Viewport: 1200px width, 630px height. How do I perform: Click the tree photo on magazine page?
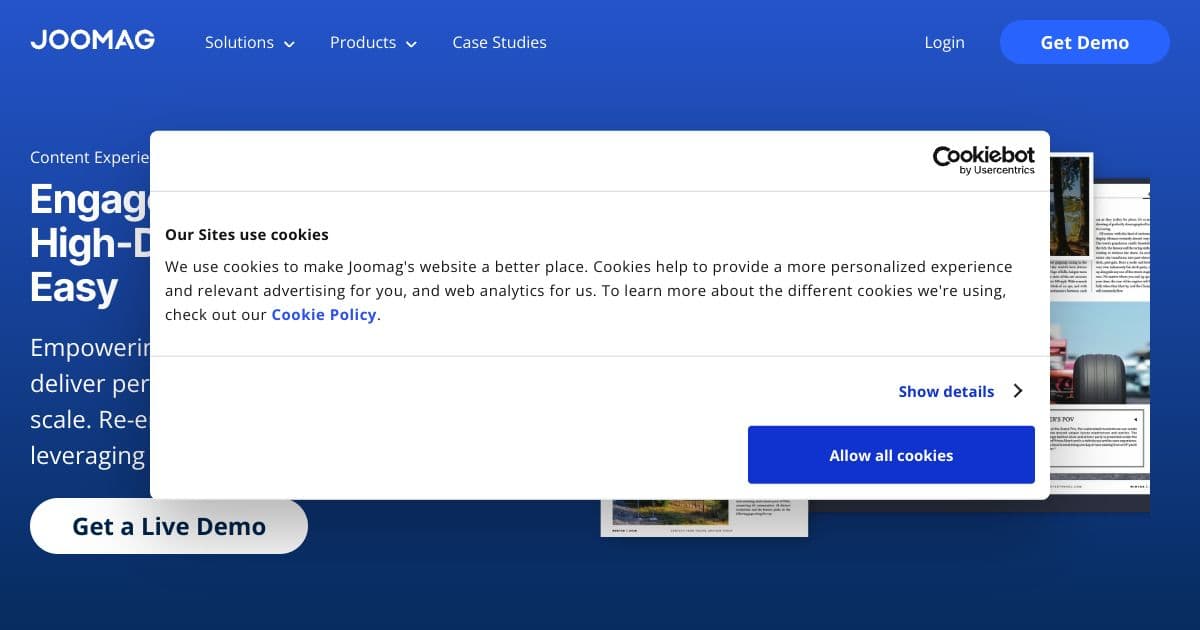coord(1070,205)
